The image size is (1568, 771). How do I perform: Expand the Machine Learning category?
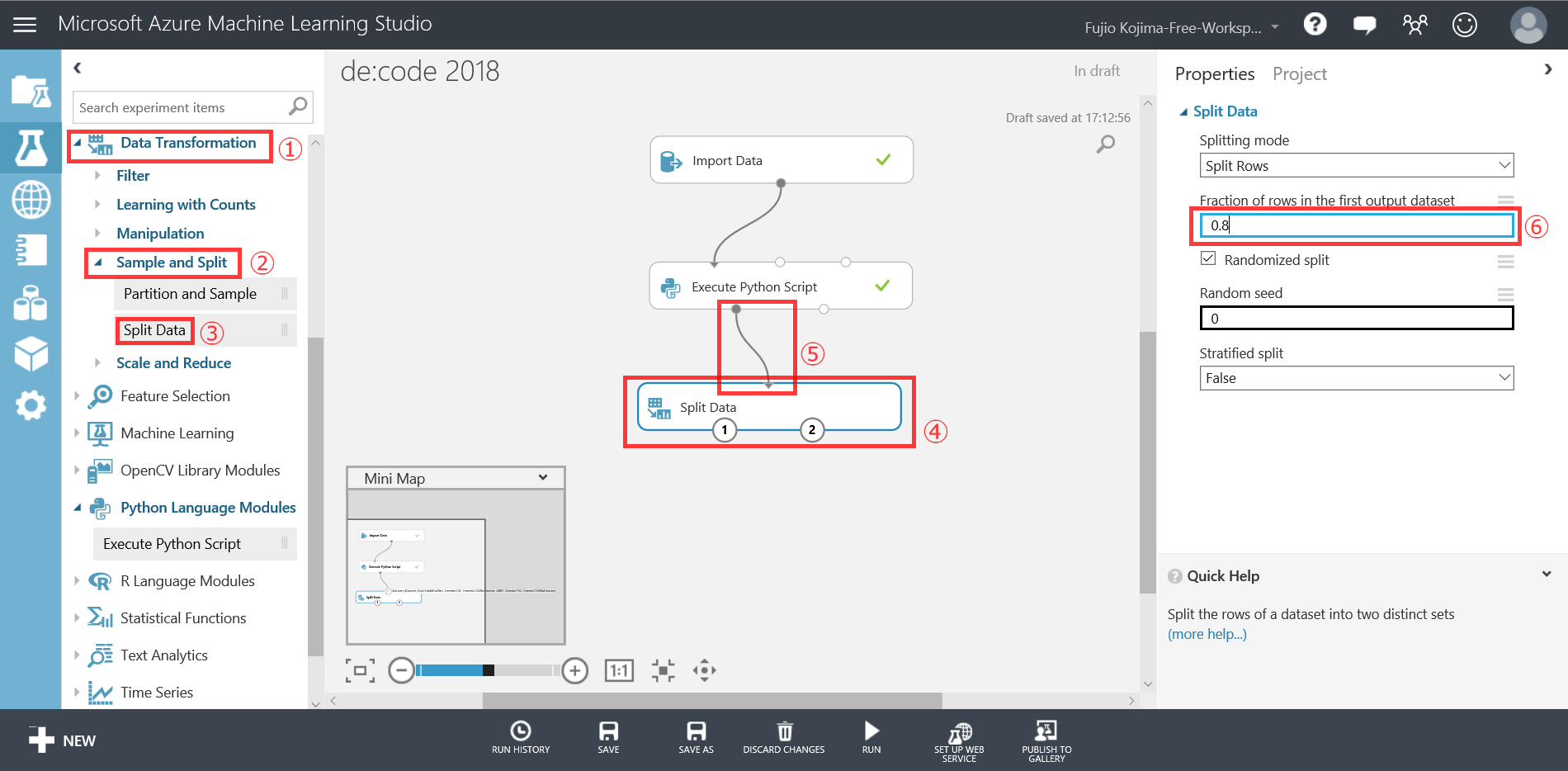[x=77, y=433]
